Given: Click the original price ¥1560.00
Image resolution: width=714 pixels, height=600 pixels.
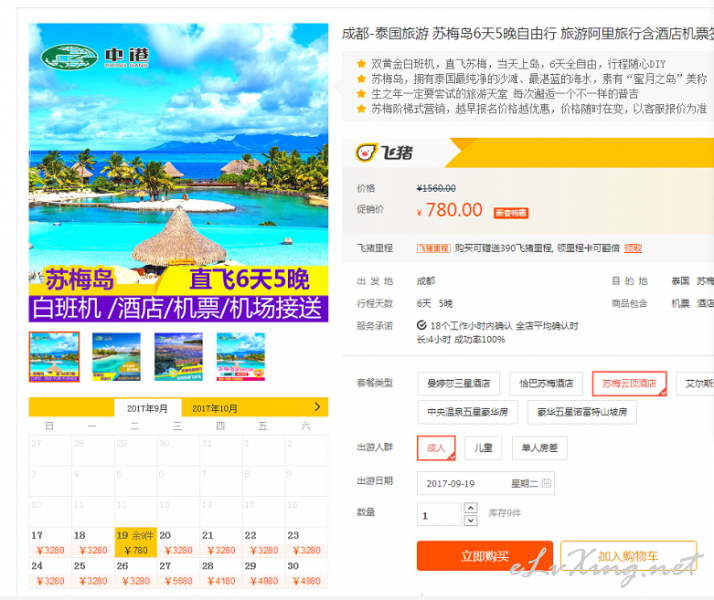Looking at the screenshot, I should point(436,188).
